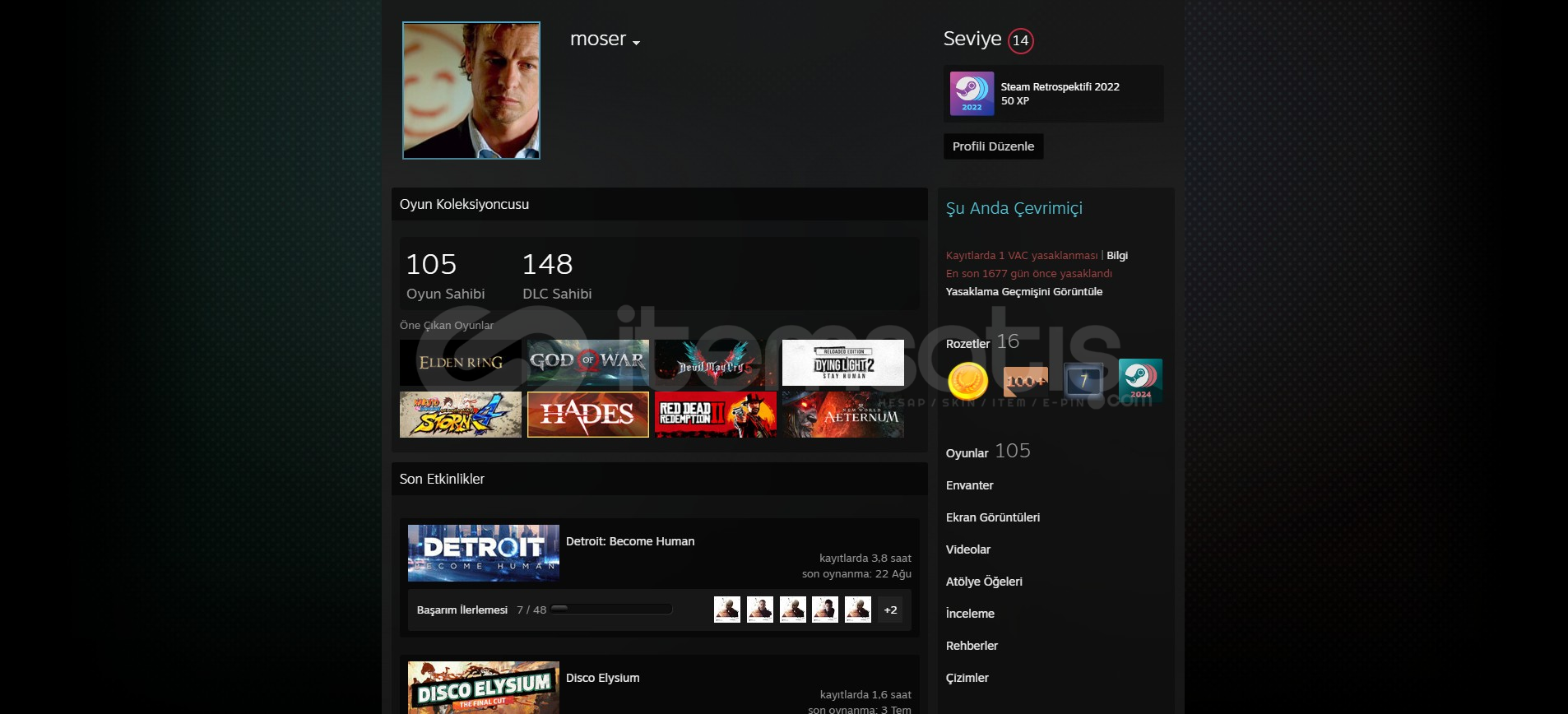The height and width of the screenshot is (714, 1568).
Task: Click 'En son 1677 gün önce yasaklandı' text
Action: (x=1029, y=274)
